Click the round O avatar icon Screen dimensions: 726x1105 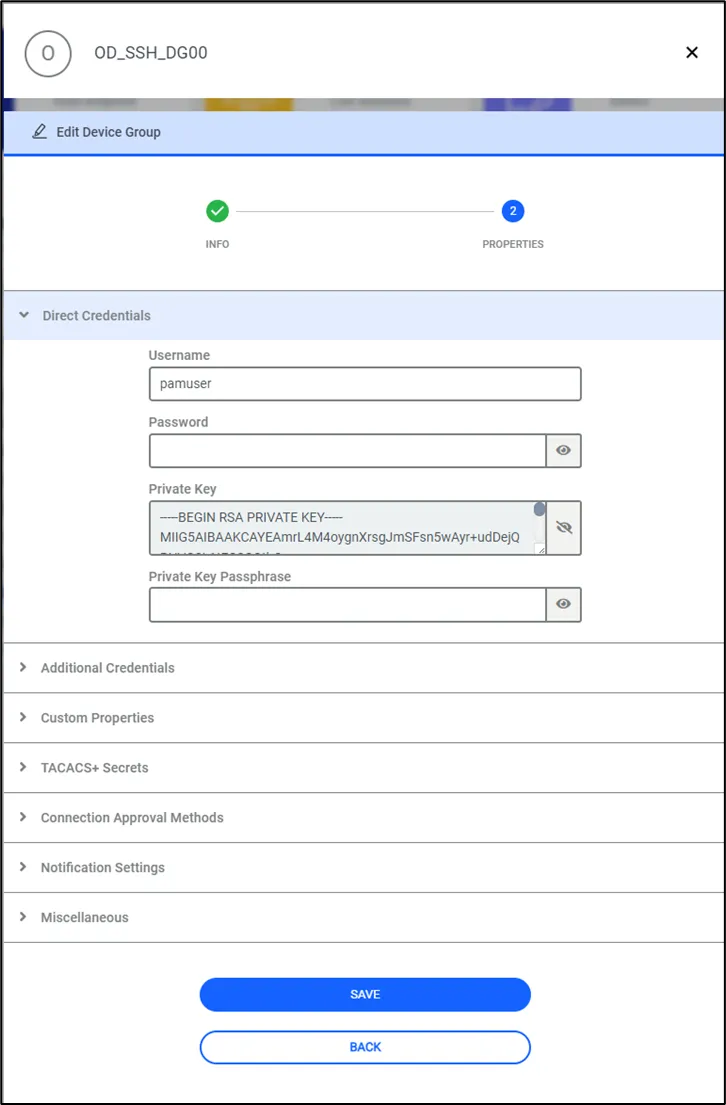tap(48, 54)
